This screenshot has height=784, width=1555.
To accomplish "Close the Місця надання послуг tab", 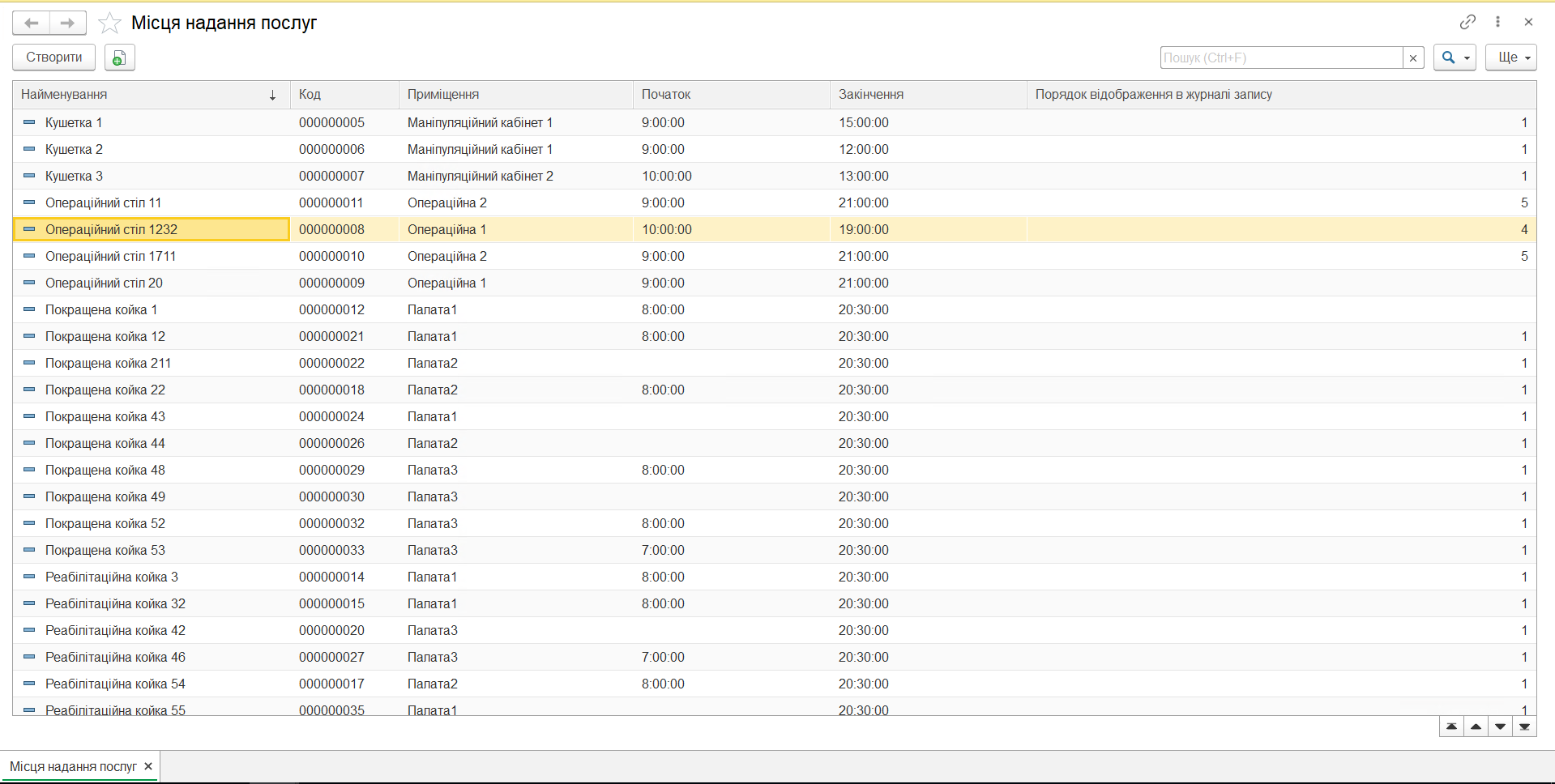I will (x=148, y=766).
